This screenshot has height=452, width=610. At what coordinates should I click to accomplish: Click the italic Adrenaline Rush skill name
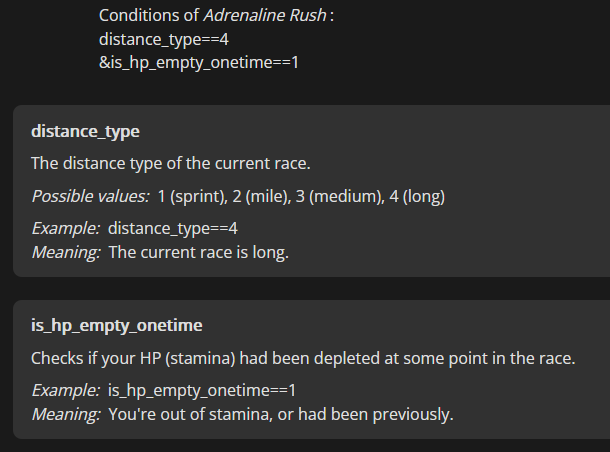pyautogui.click(x=265, y=16)
